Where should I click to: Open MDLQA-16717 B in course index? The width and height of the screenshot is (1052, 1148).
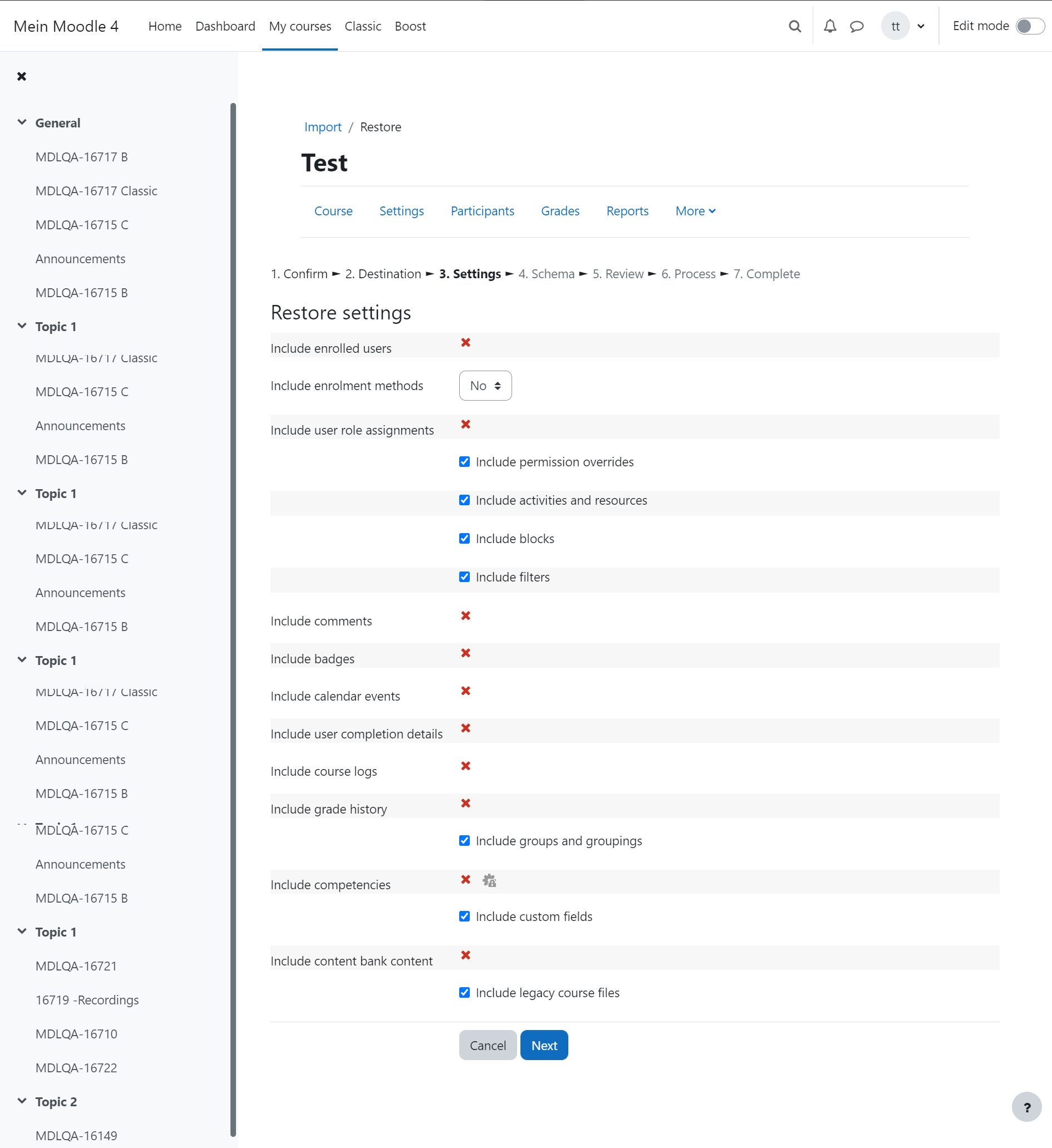(x=81, y=157)
